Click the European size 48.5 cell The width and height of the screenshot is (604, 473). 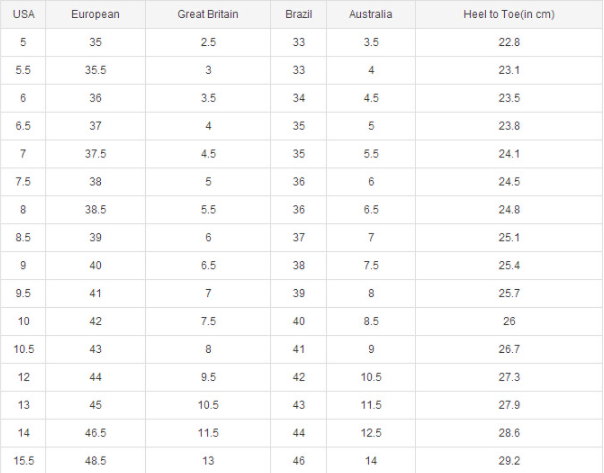[x=96, y=460]
